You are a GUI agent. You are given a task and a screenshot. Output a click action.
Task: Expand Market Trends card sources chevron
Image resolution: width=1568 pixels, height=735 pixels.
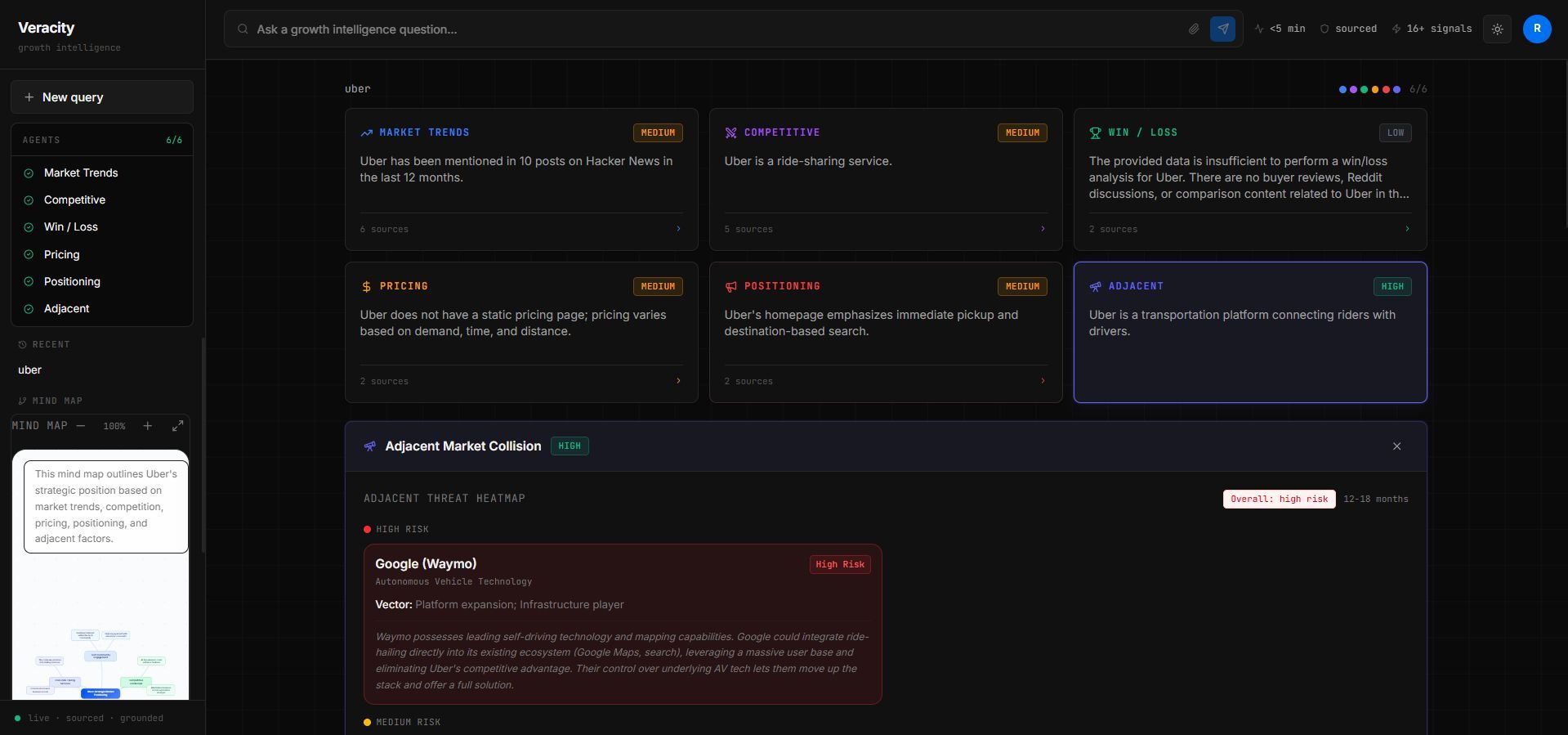[678, 229]
